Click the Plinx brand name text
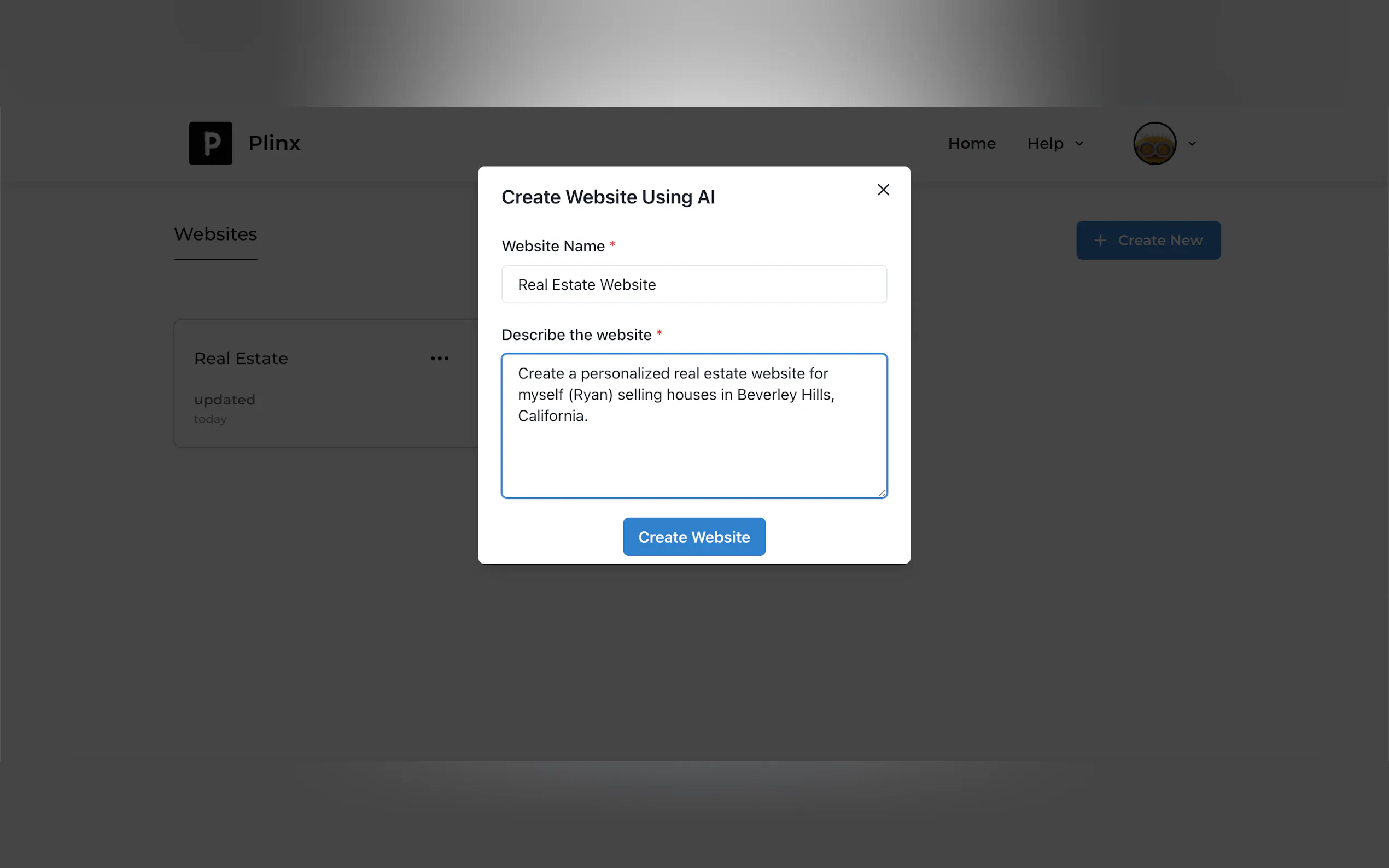1389x868 pixels. click(x=274, y=143)
